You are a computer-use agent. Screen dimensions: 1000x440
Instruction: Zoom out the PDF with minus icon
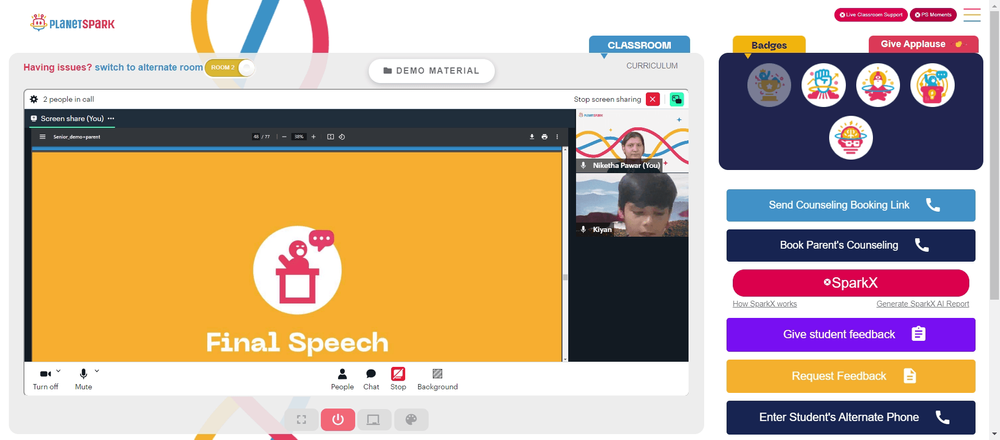point(284,136)
